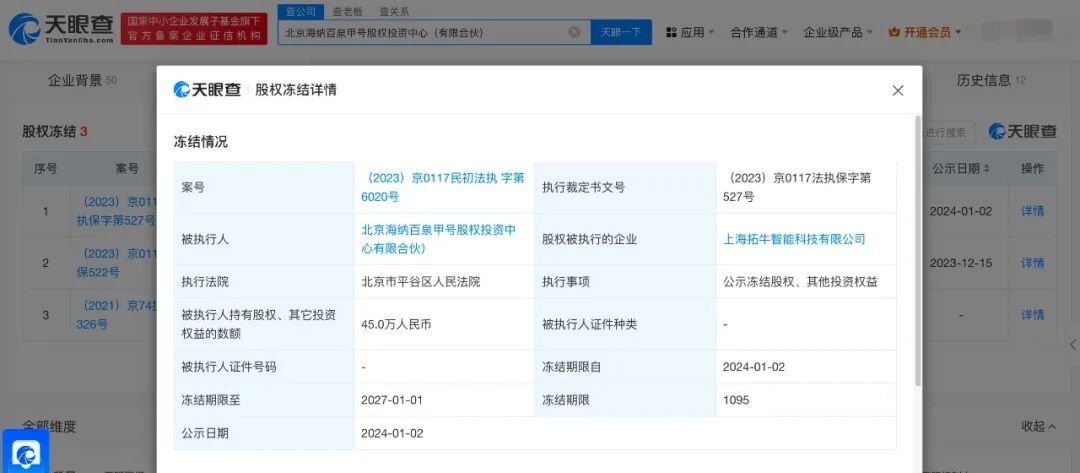Select the 冻结期限至 date 2027-01-01
1080x473 pixels.
(x=392, y=400)
